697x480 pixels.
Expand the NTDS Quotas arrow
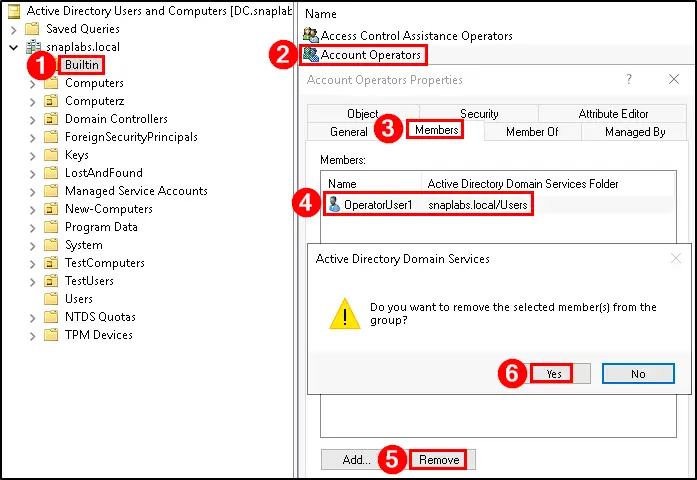click(x=32, y=317)
